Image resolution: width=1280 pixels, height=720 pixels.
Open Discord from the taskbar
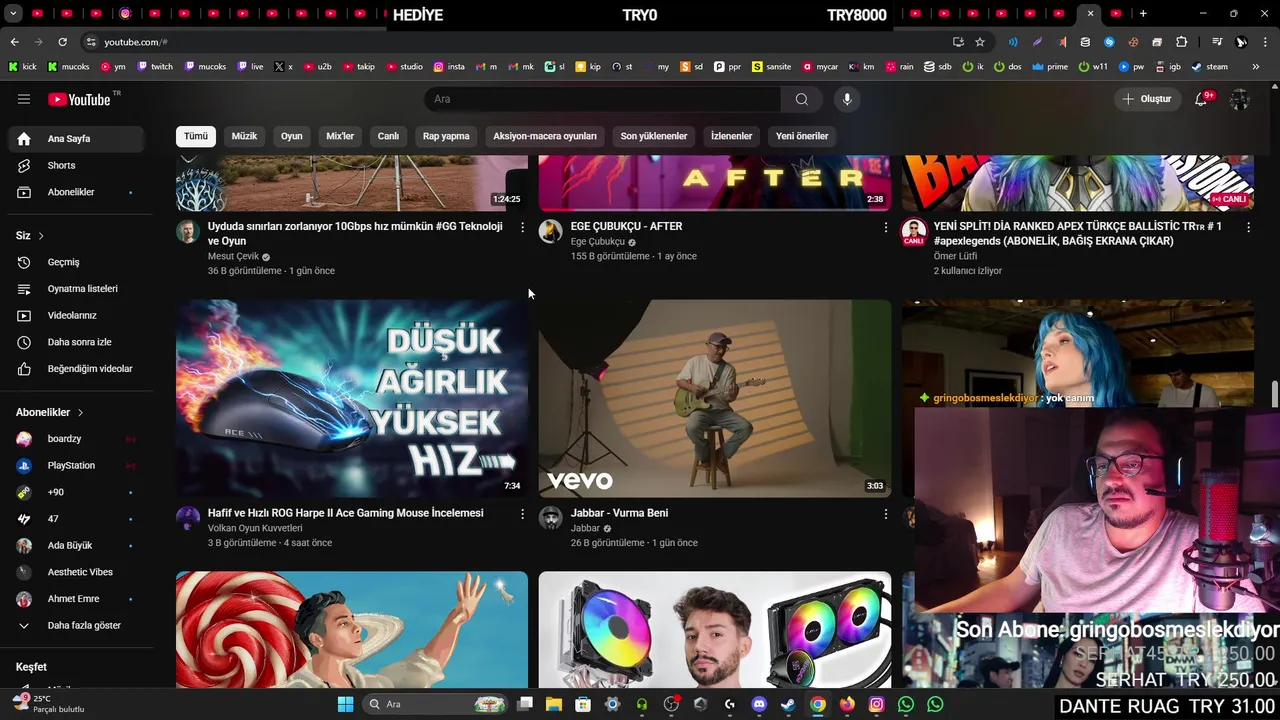pyautogui.click(x=759, y=704)
